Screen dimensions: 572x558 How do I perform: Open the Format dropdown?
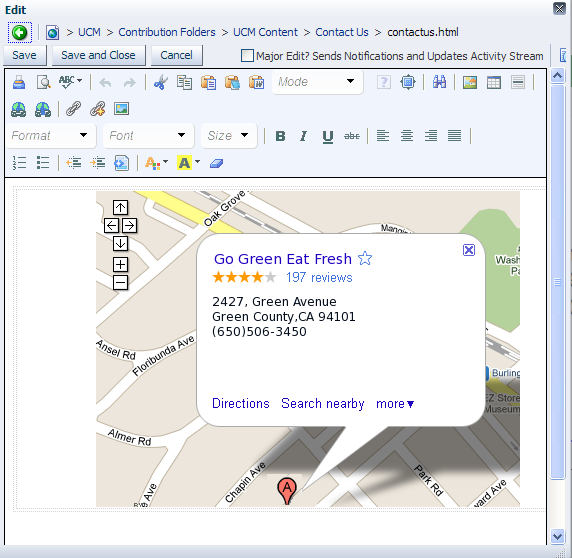coord(51,136)
